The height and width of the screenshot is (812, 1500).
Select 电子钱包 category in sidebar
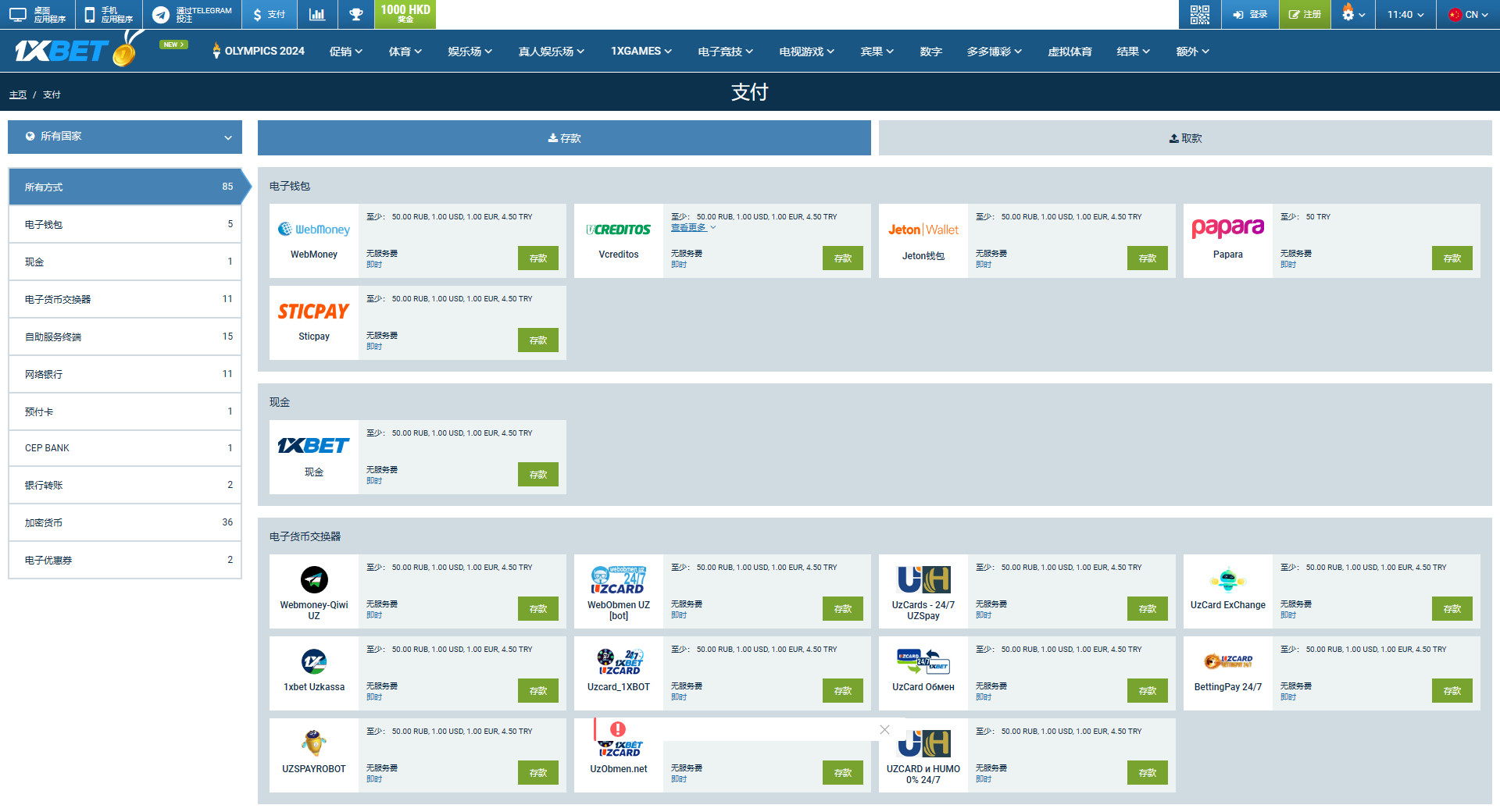tap(125, 224)
